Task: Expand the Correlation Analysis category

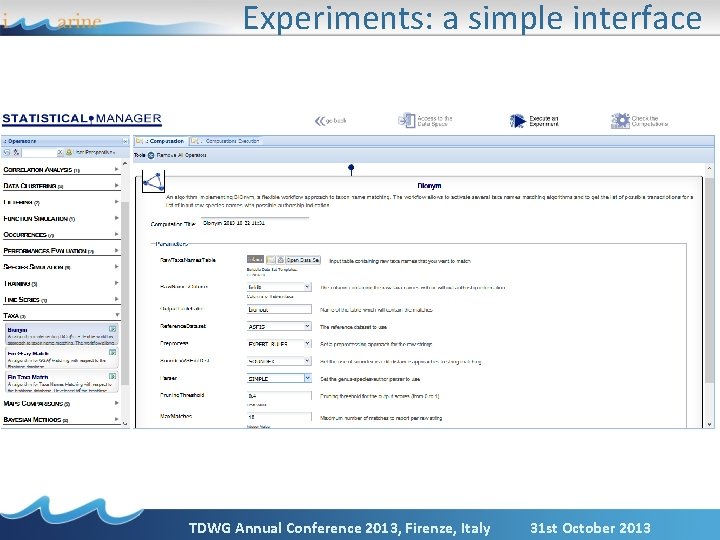Action: (61, 169)
